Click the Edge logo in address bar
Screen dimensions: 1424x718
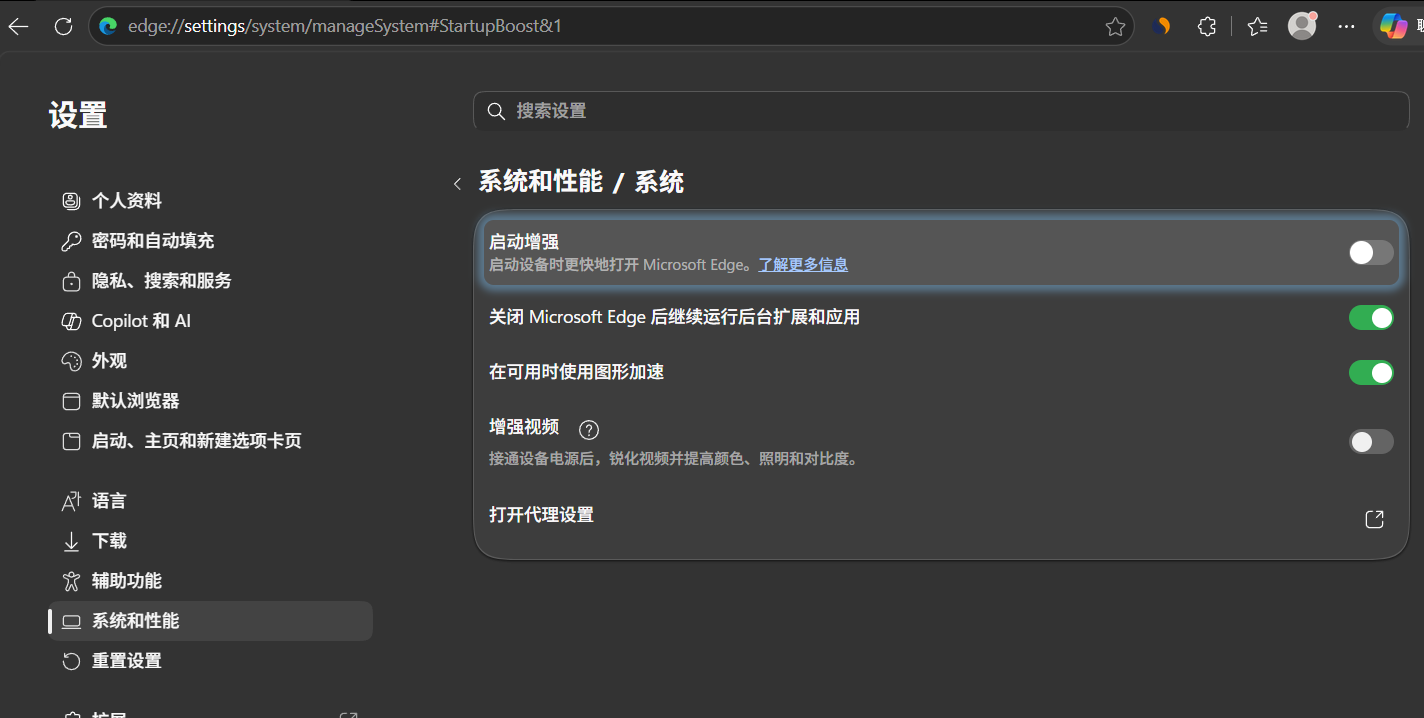tap(109, 26)
